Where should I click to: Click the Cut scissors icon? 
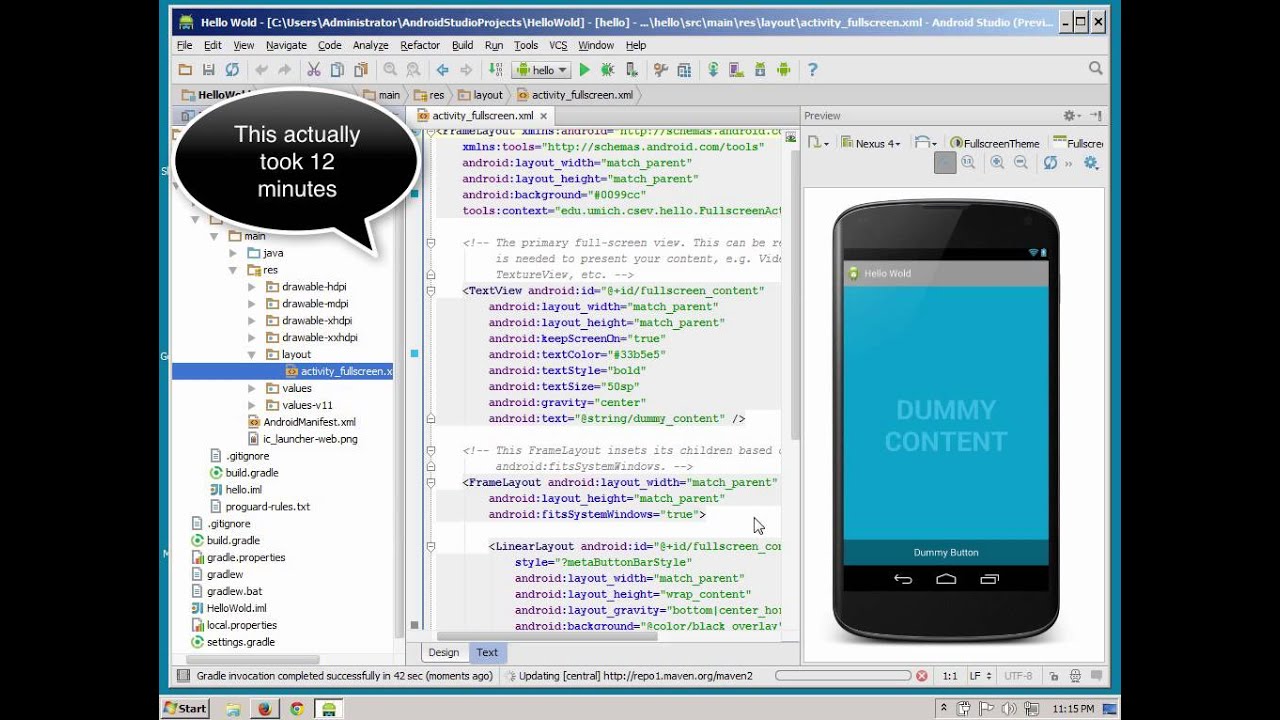313,70
